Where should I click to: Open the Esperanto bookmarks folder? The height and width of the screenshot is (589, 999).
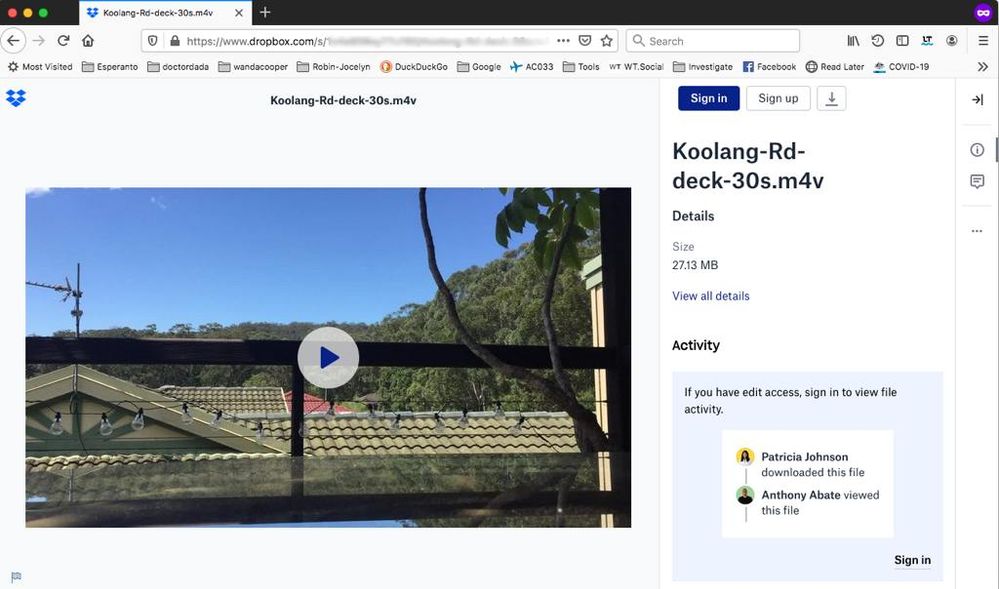[110, 67]
